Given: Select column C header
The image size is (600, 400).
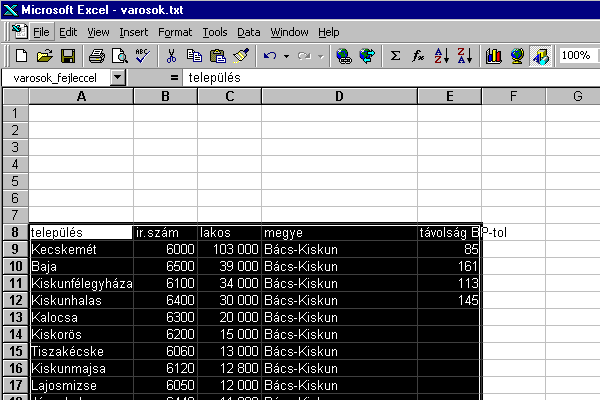Looking at the screenshot, I should 229,96.
